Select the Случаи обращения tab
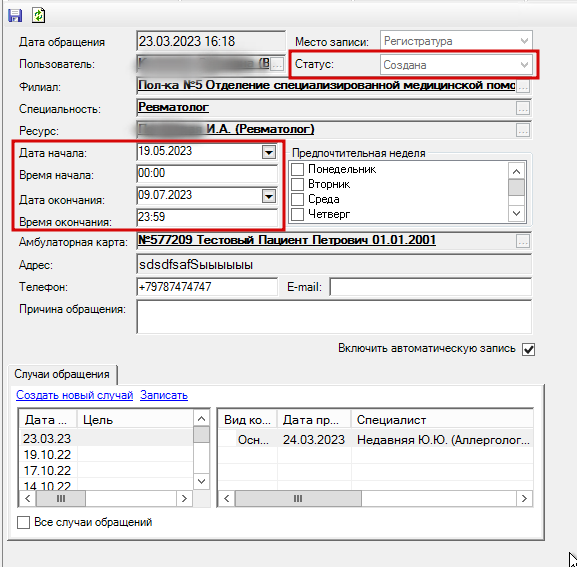The image size is (577, 567). pyautogui.click(x=62, y=374)
